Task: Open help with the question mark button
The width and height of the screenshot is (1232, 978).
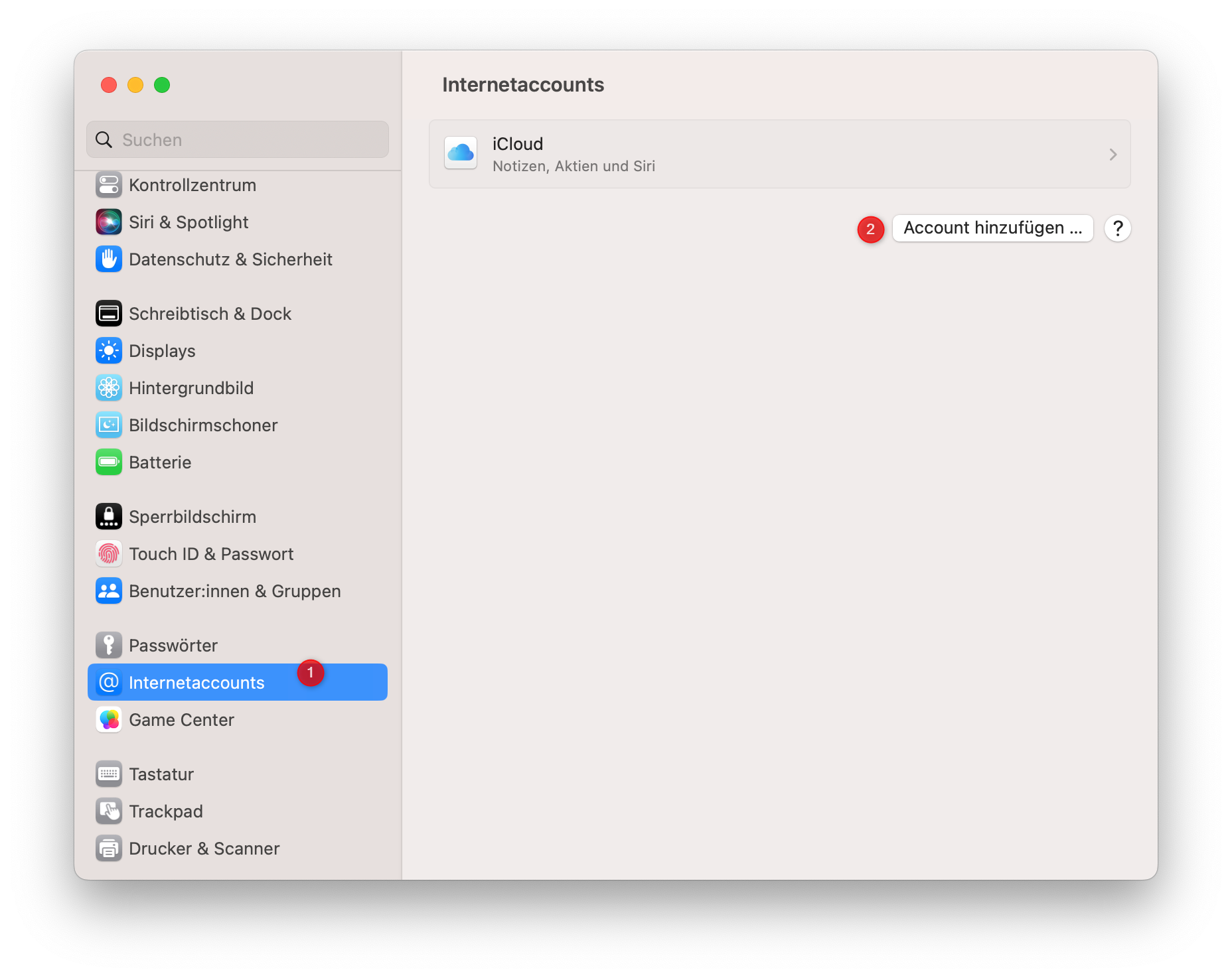Action: click(1118, 228)
